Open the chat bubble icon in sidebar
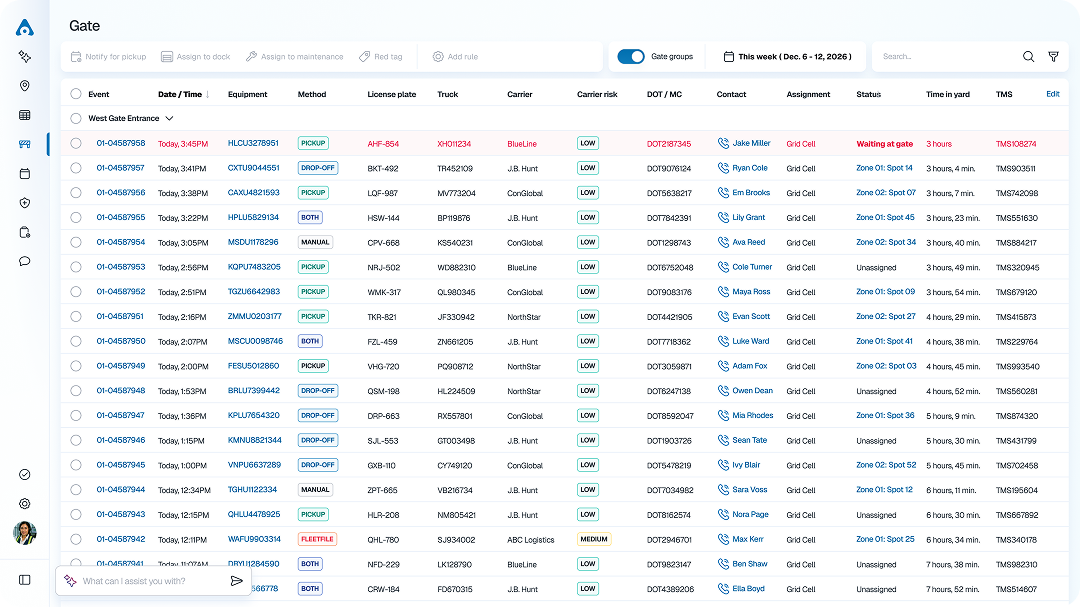 (x=25, y=261)
